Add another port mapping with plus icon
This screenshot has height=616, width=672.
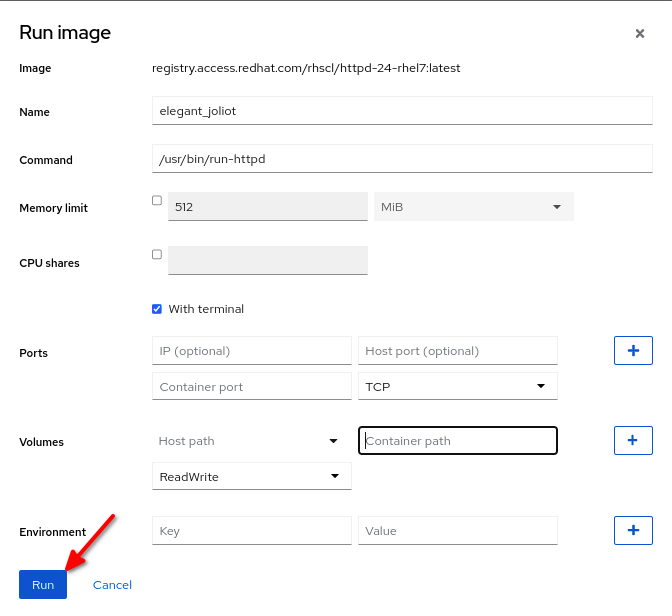point(633,350)
